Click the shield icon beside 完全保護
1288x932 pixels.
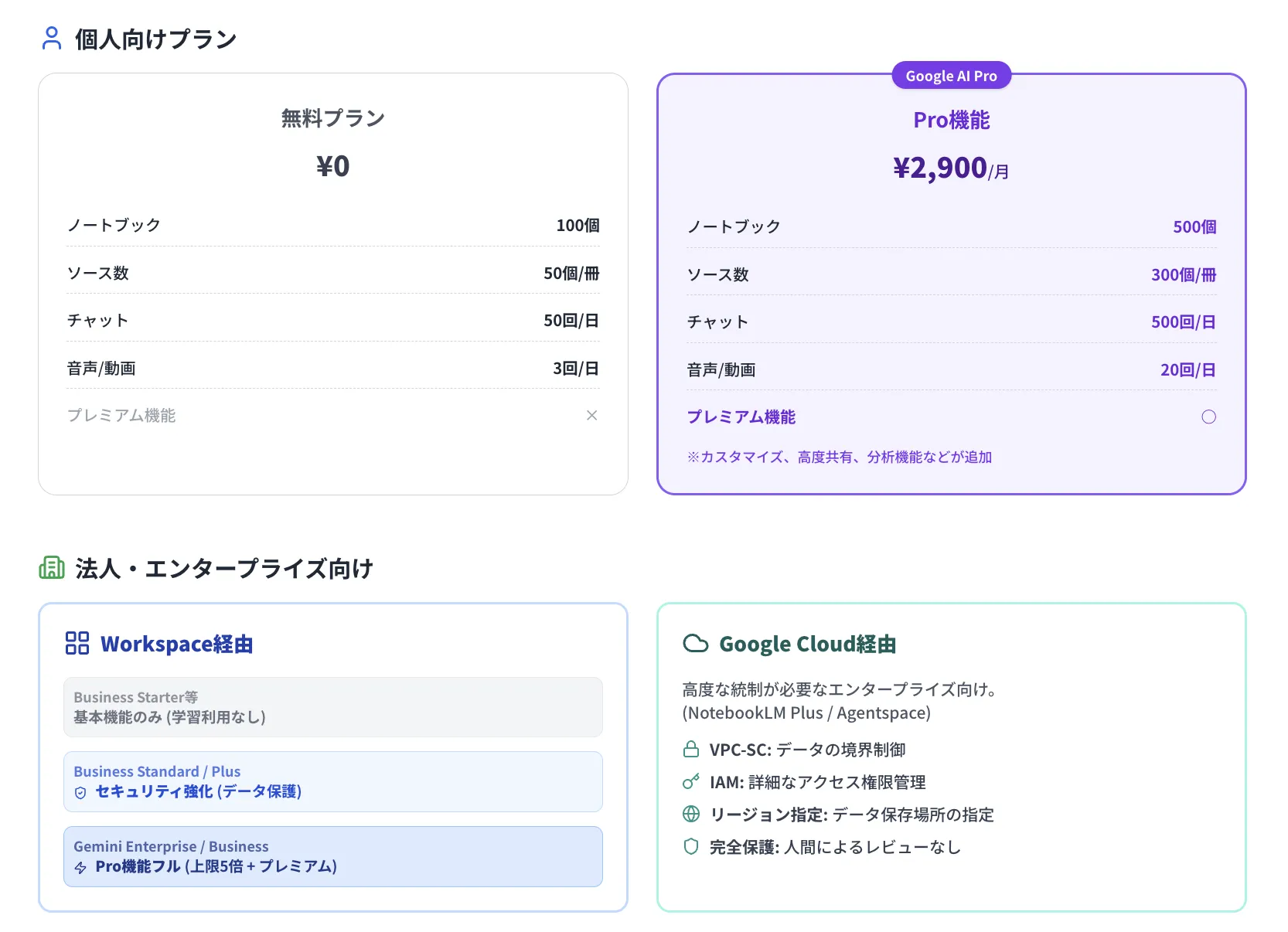pyautogui.click(x=690, y=846)
